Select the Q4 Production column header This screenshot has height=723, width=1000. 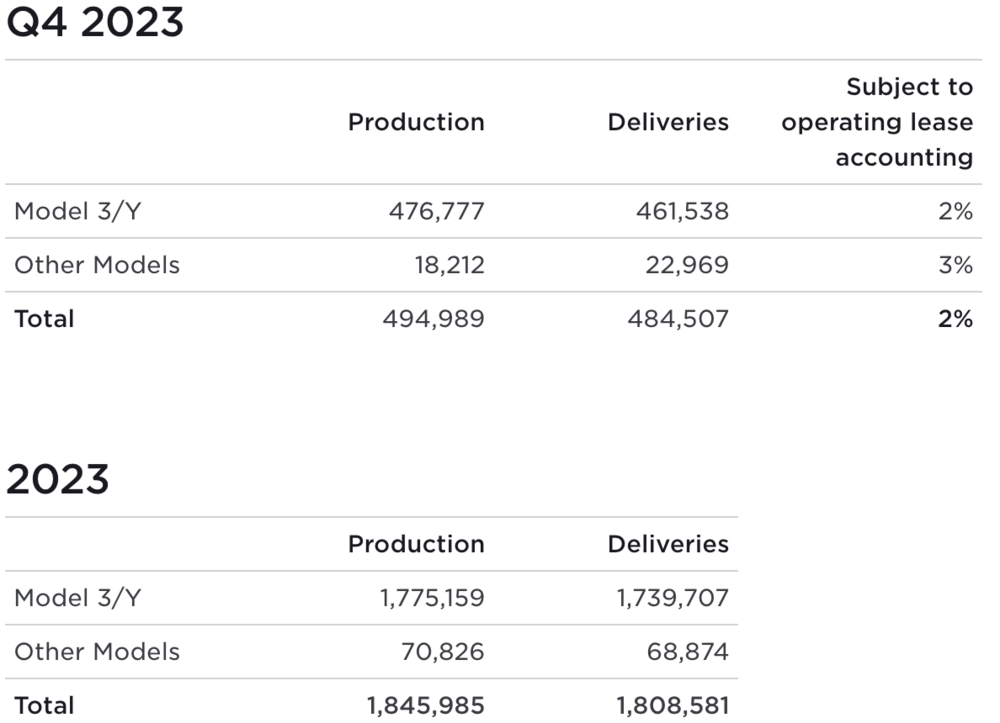(416, 122)
